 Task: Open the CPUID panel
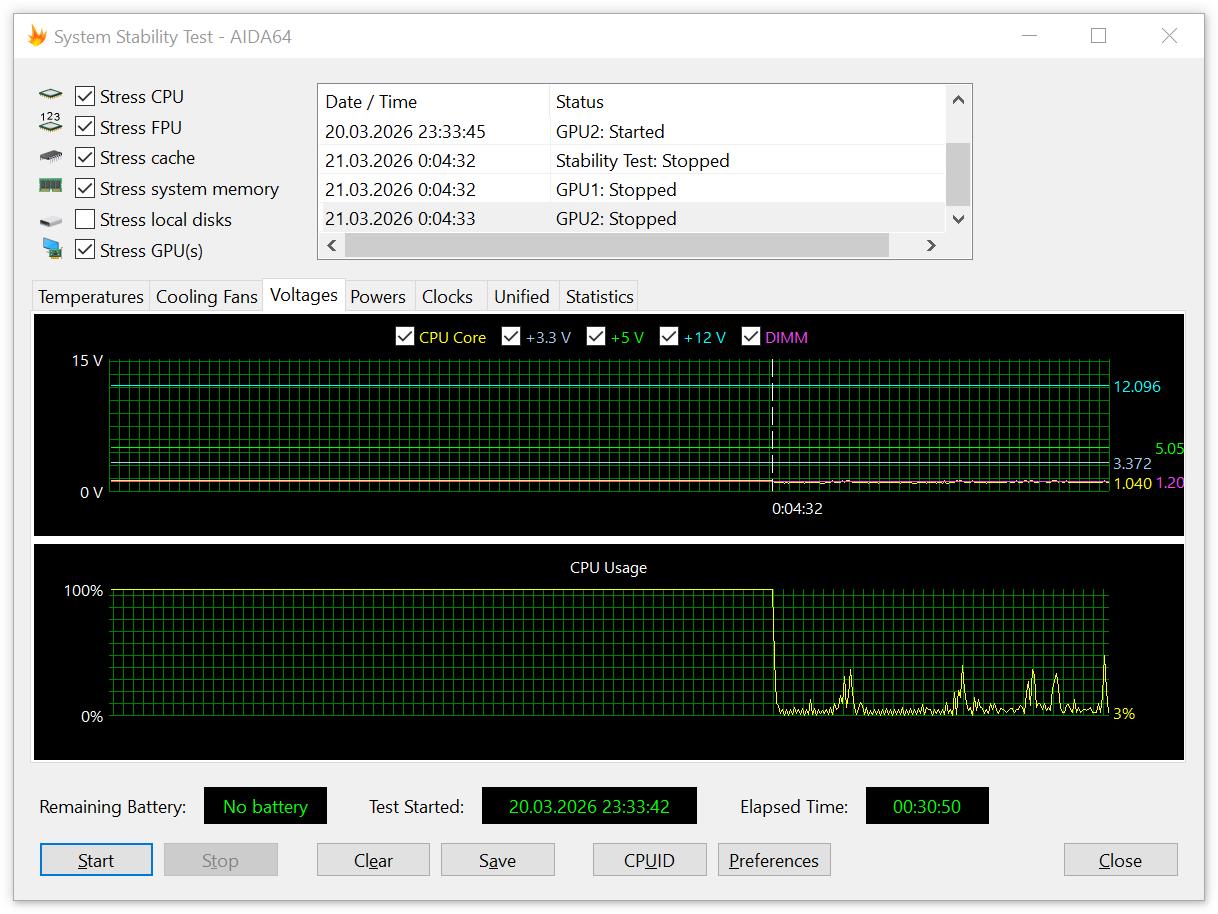649,860
